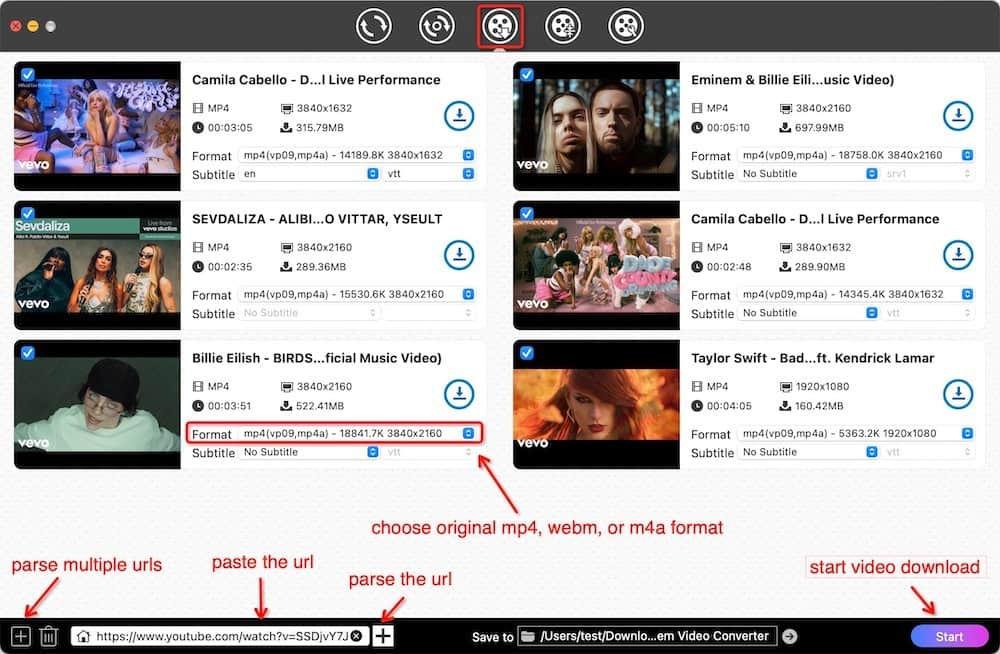Uncheck the Billie Eilish BIRDS video checkbox
1000x654 pixels.
coord(27,352)
